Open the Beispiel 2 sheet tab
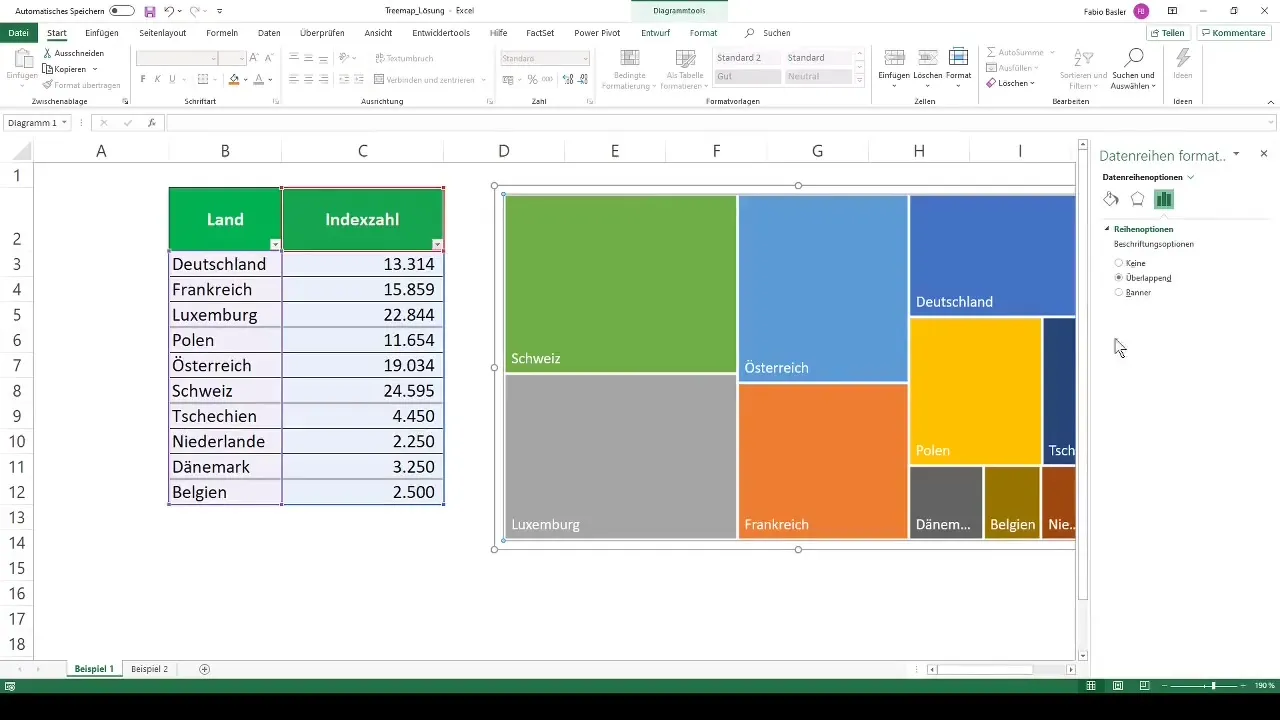The height and width of the screenshot is (720, 1280). tap(150, 668)
